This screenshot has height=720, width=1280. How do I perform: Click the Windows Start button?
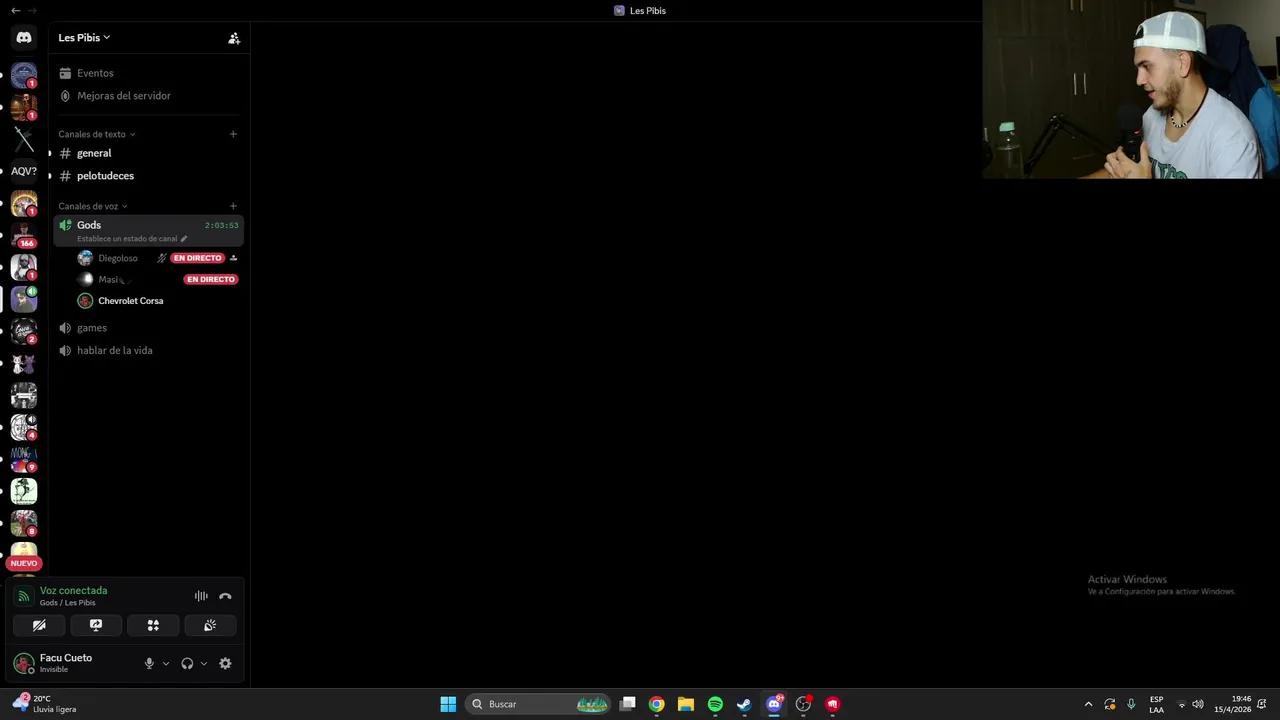448,704
